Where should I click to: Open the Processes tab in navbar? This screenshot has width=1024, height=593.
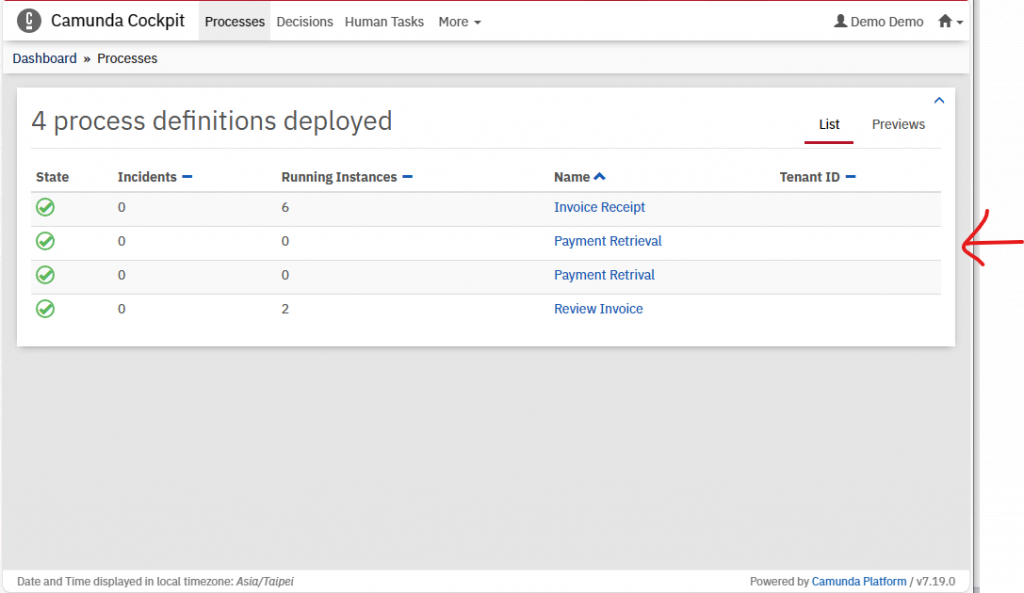tap(234, 22)
